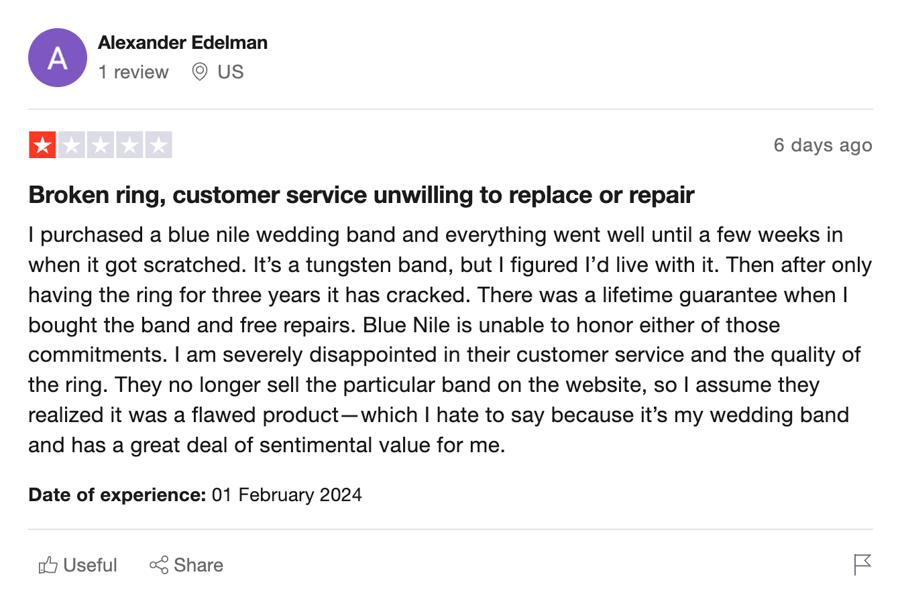Click the location pin icon next to US
Screen dimensions: 900x599
click(x=199, y=72)
